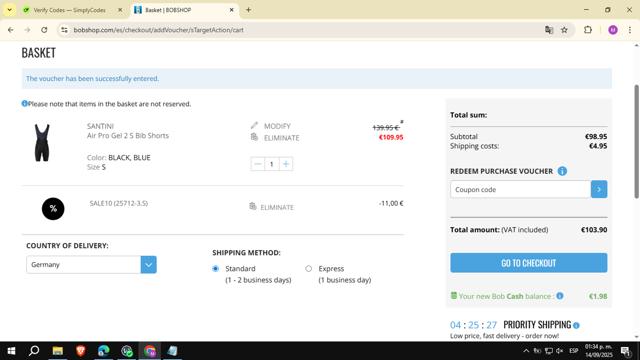Open the Country of Delivery dropdown arrow
Screen dimensions: 640x360
[149, 264]
